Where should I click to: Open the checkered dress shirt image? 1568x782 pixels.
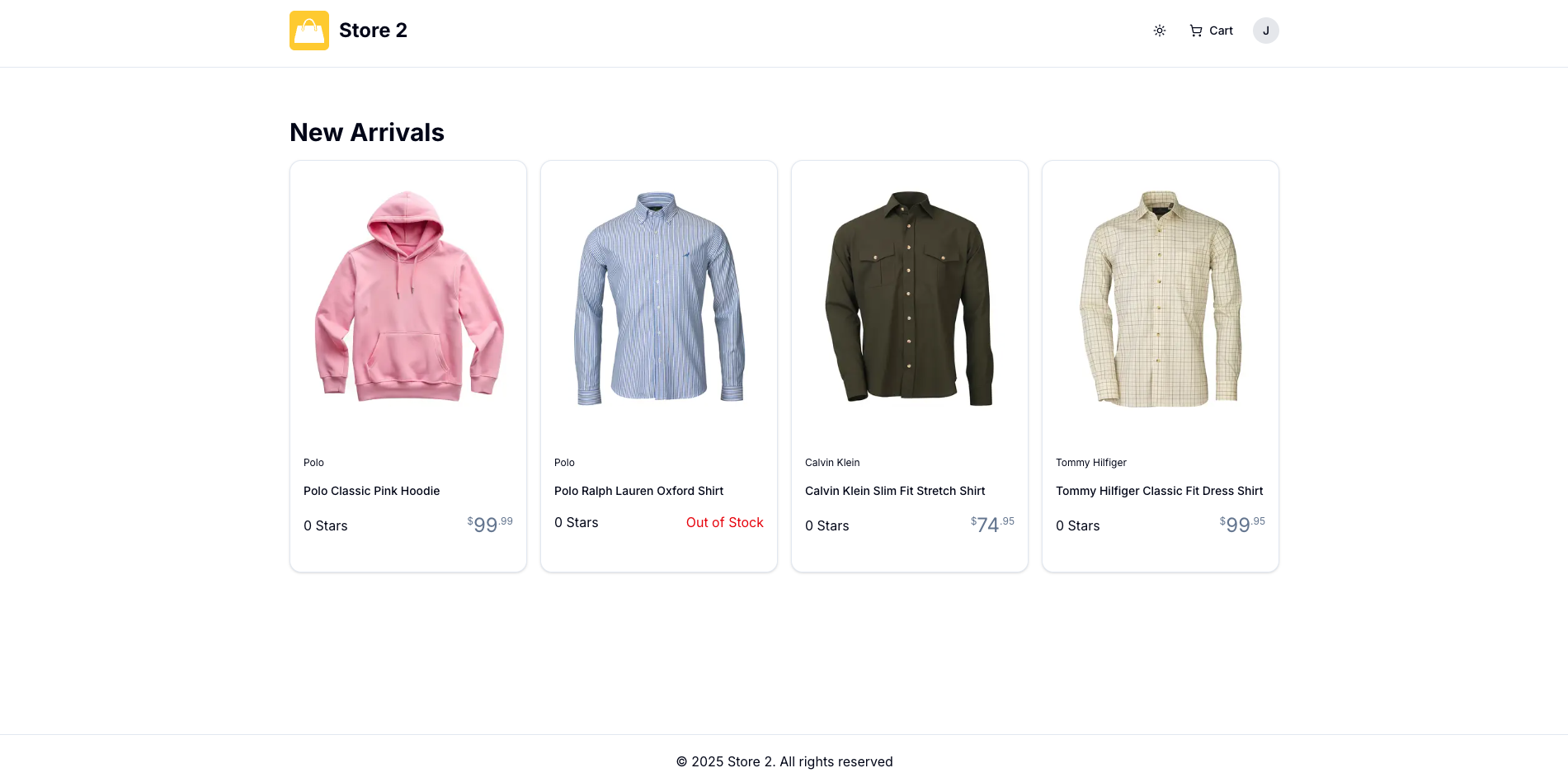[1161, 298]
